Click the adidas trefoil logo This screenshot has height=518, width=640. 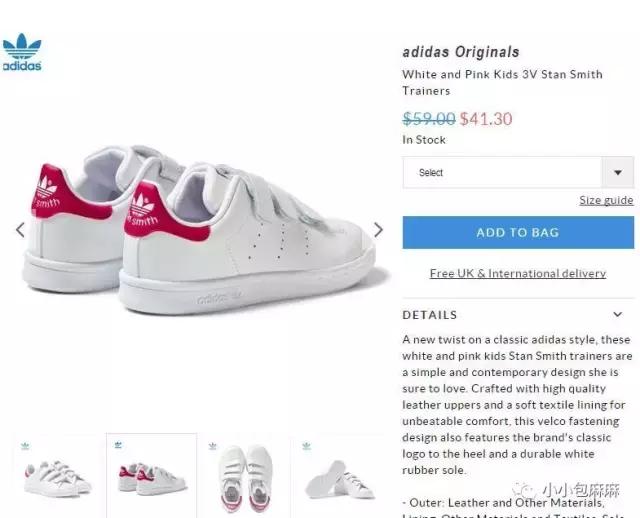[x=22, y=52]
